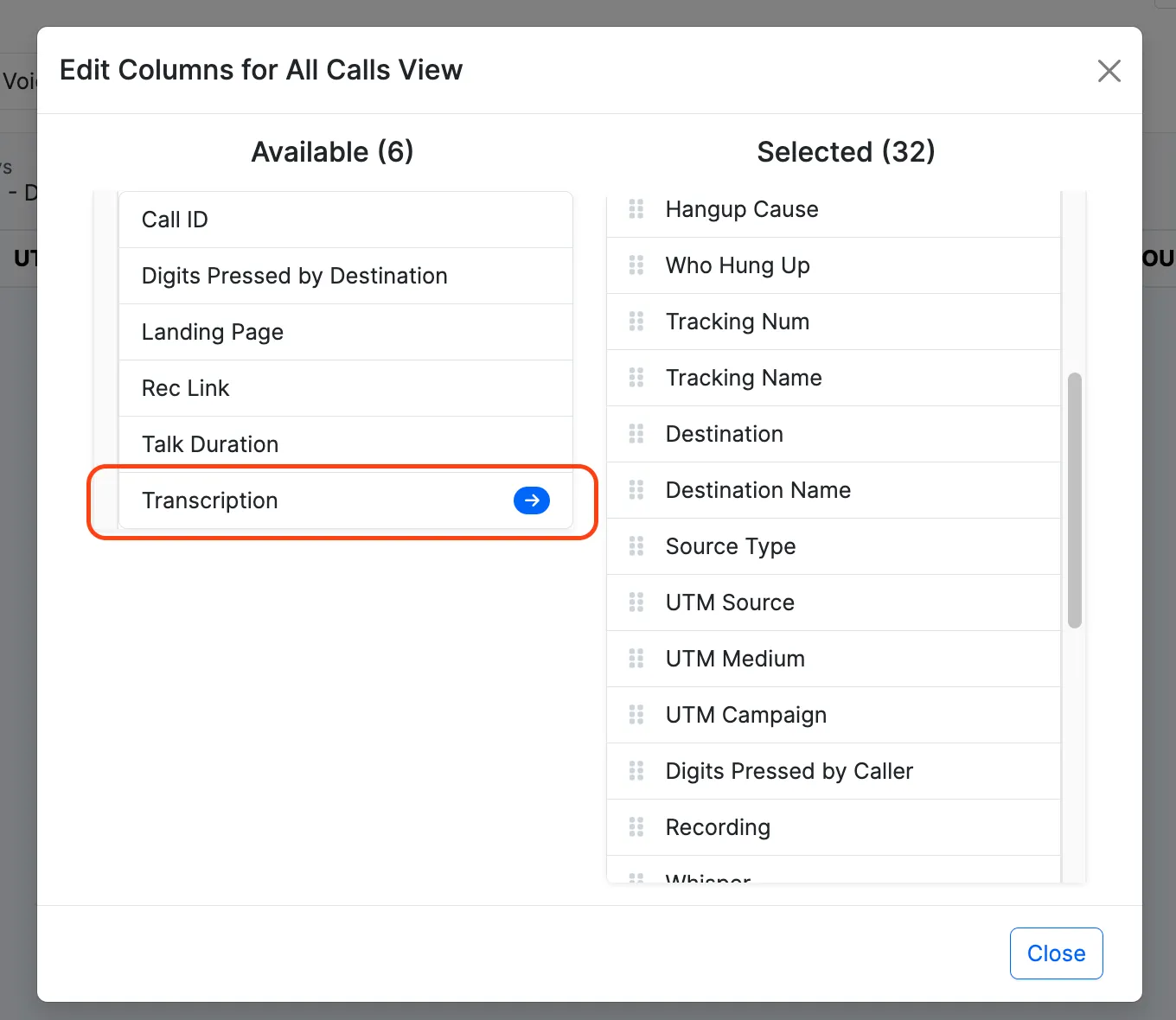
Task: Click the drag handle next to Tracking Name
Action: click(636, 378)
